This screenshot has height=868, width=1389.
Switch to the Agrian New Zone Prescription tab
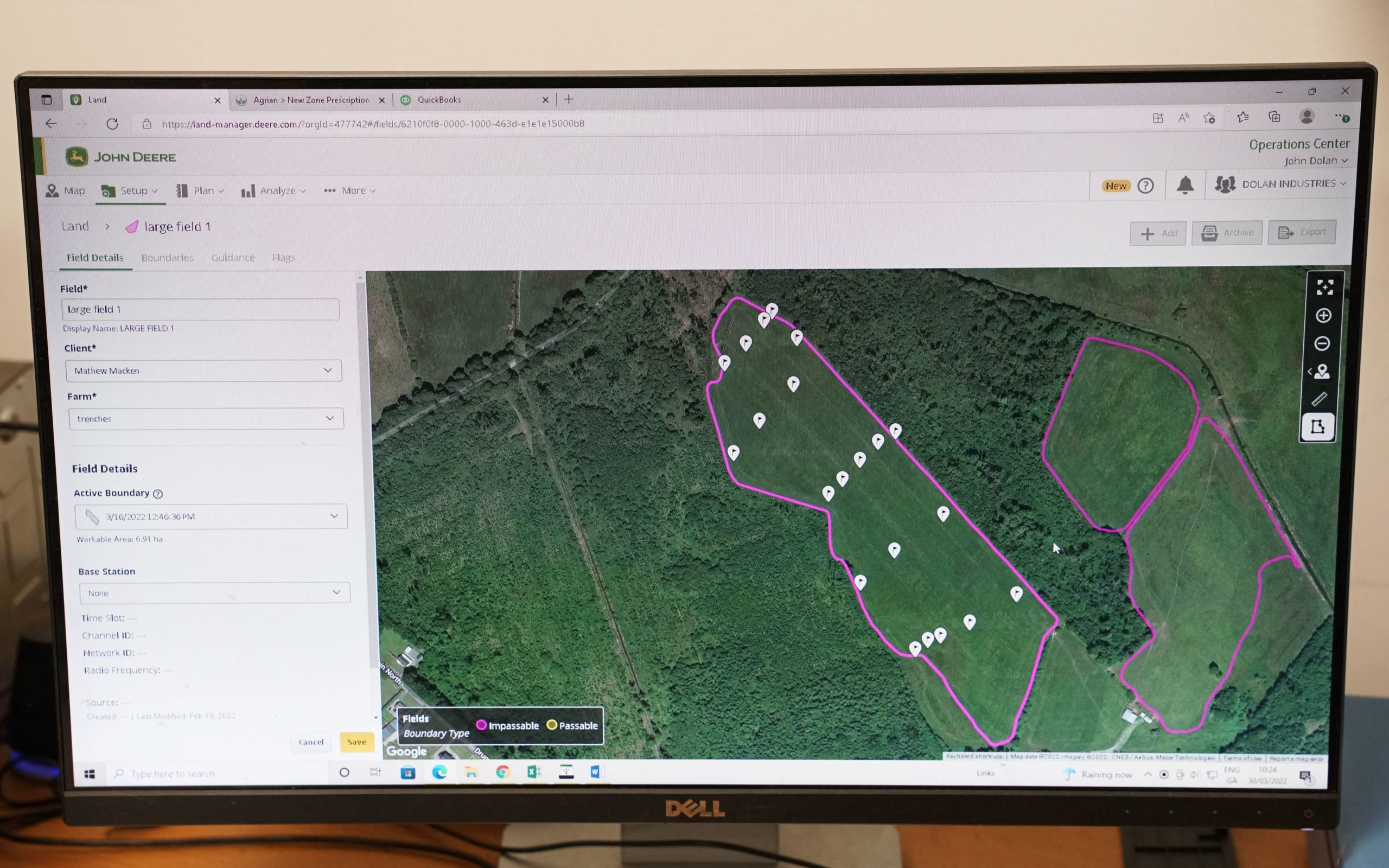tap(311, 100)
